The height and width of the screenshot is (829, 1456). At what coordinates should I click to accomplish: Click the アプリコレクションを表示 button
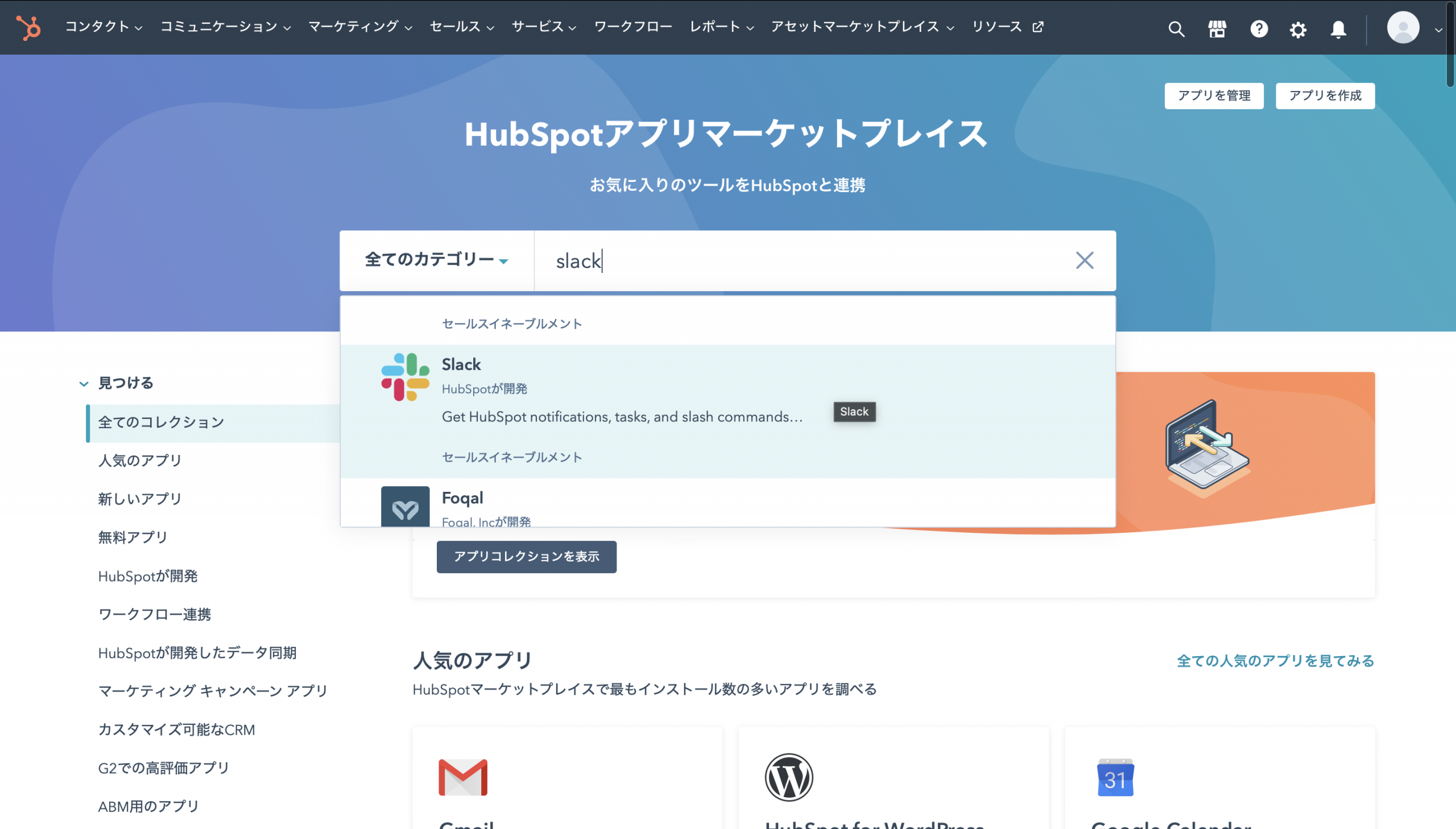point(526,556)
